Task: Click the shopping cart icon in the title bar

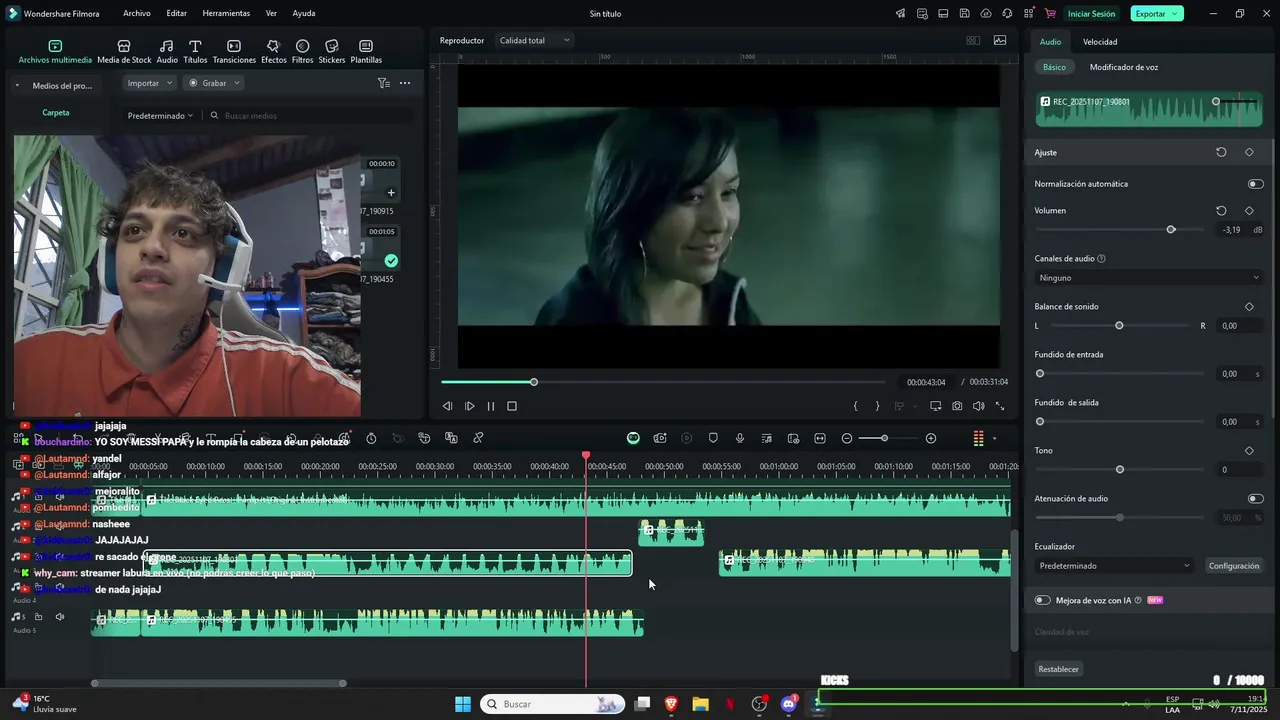Action: click(x=1049, y=13)
